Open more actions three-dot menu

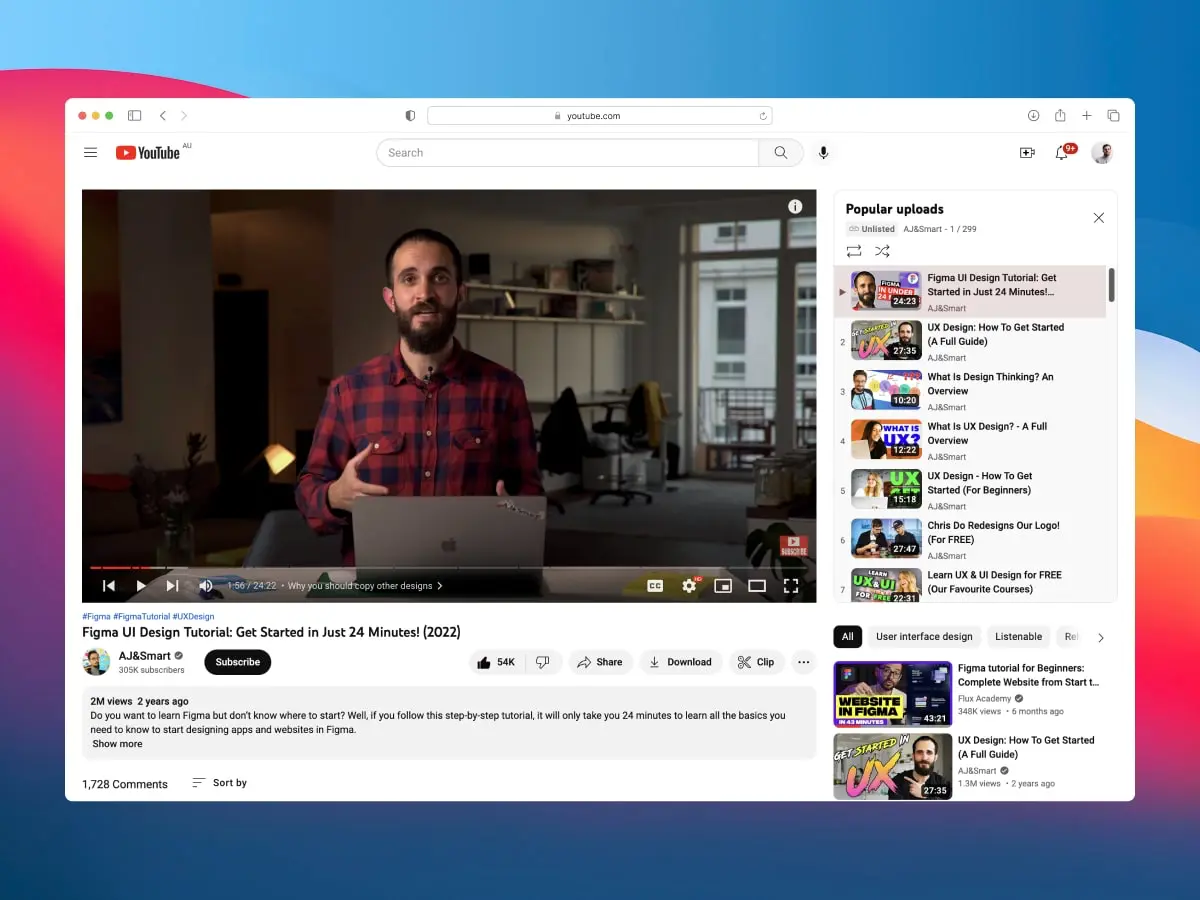click(803, 662)
